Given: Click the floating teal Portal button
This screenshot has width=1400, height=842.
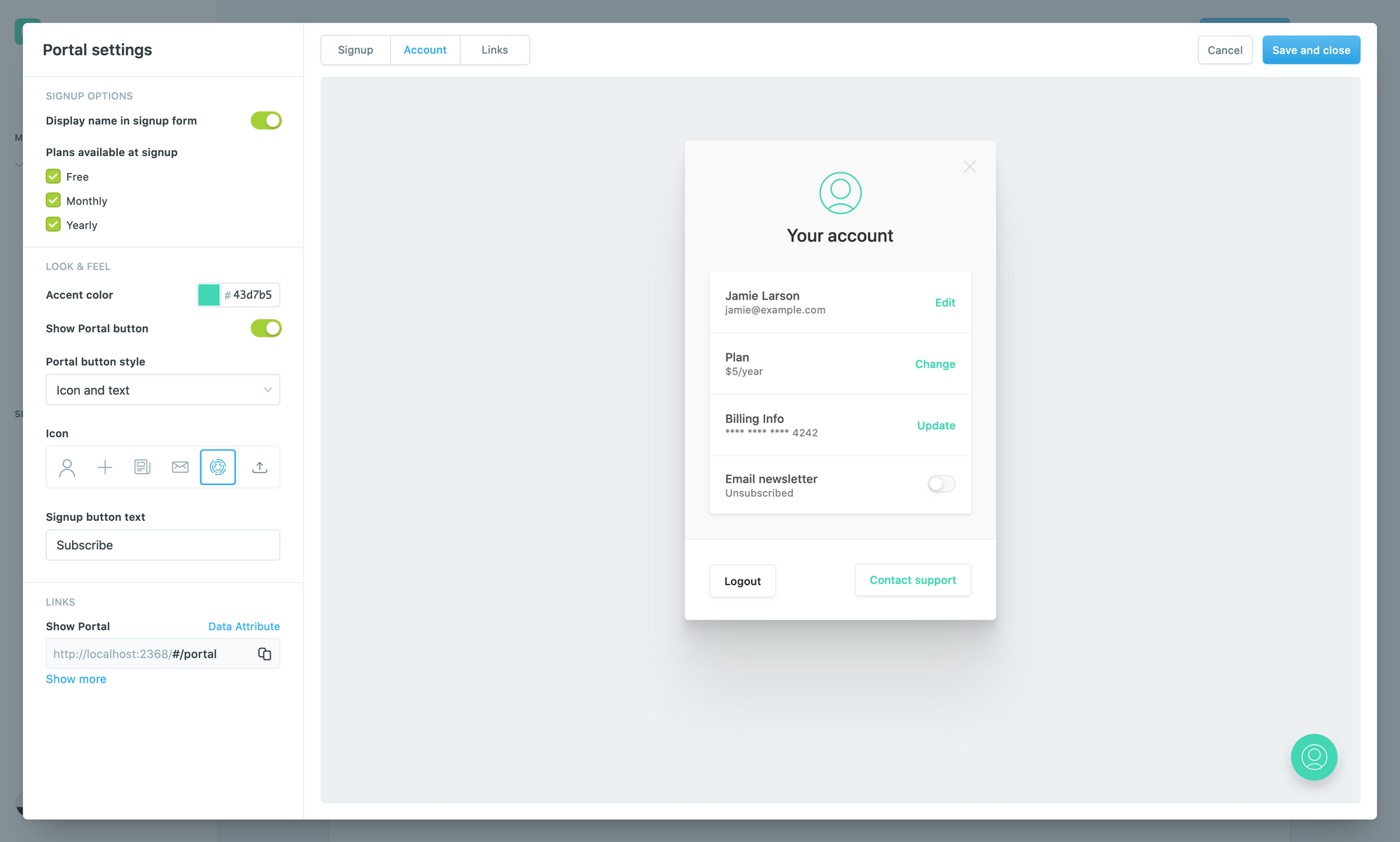Looking at the screenshot, I should point(1314,757).
